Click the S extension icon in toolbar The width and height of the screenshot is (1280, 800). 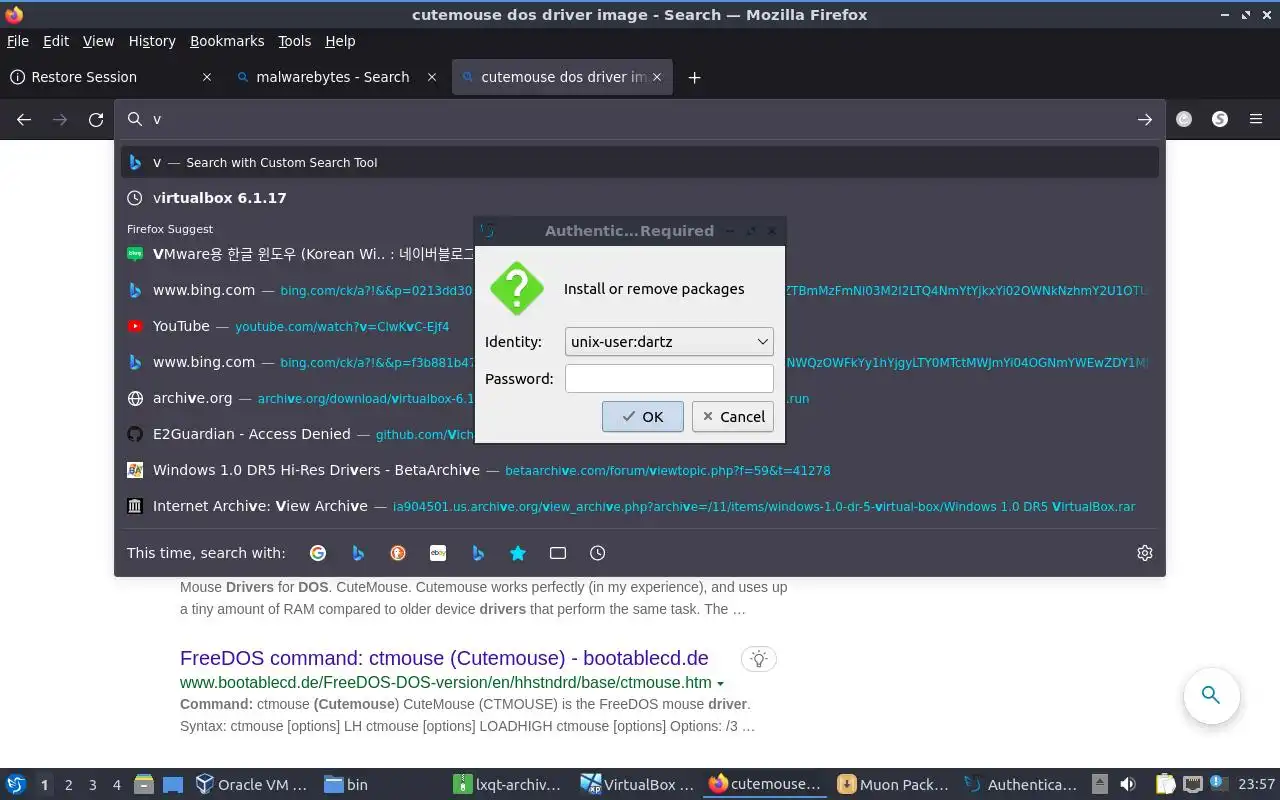[x=1220, y=119]
